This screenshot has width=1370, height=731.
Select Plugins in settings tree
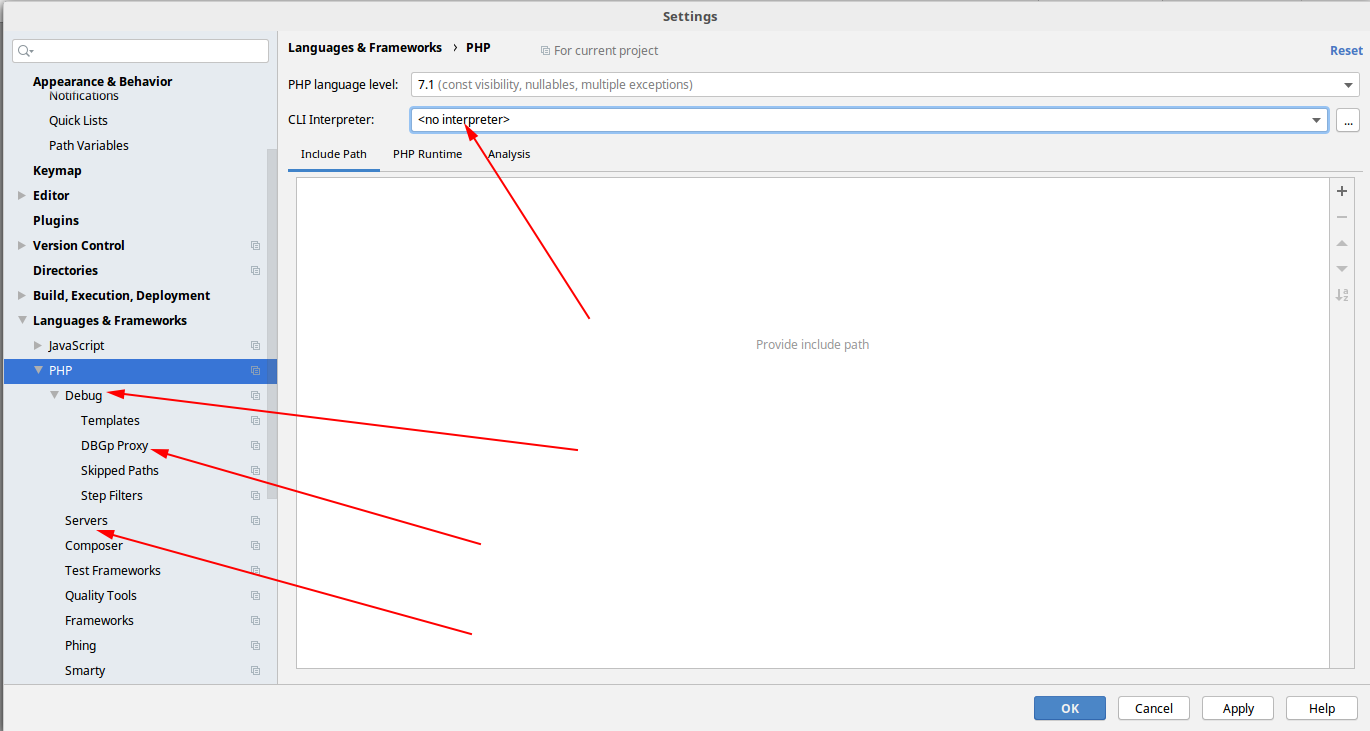point(56,221)
